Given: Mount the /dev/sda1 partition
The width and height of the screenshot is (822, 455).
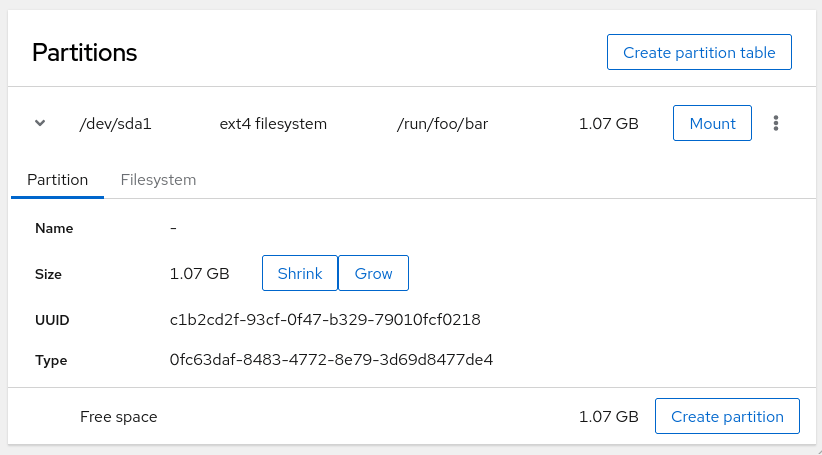Looking at the screenshot, I should tap(712, 124).
